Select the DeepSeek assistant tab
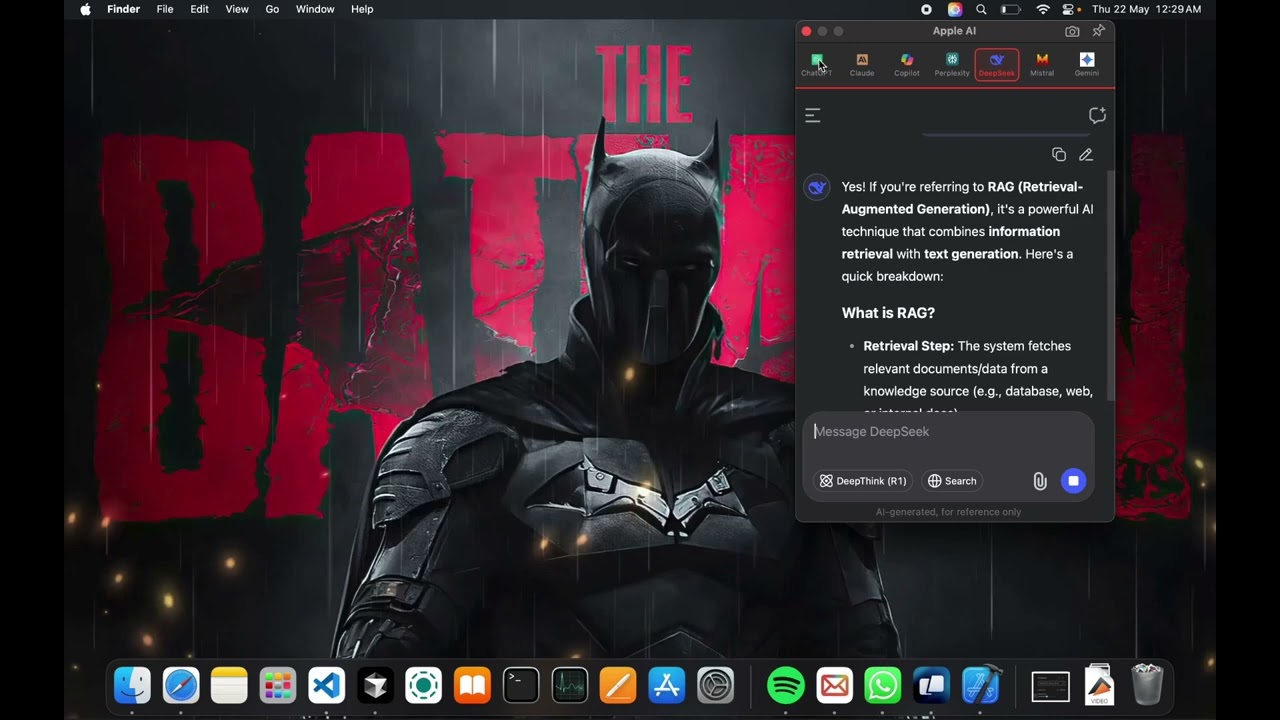This screenshot has height=720, width=1280. click(997, 65)
